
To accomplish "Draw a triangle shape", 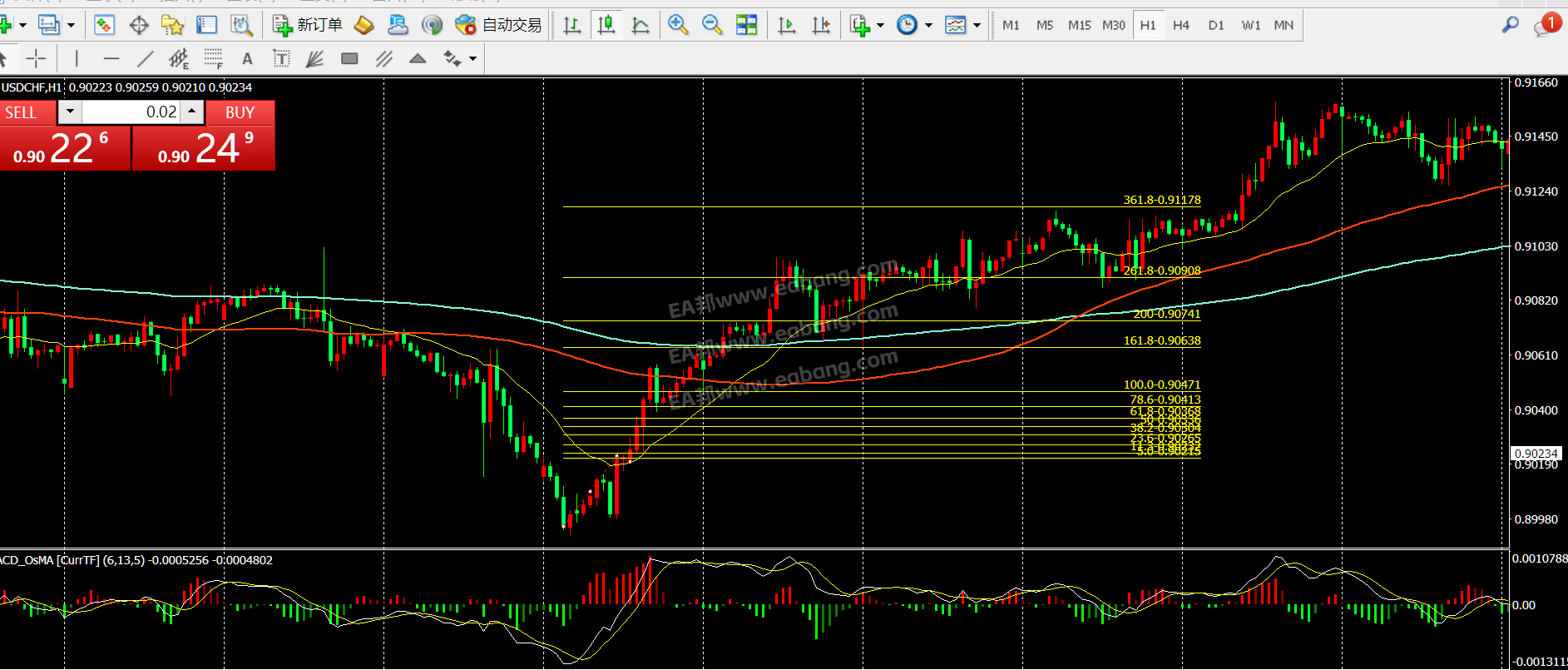I will click(418, 58).
